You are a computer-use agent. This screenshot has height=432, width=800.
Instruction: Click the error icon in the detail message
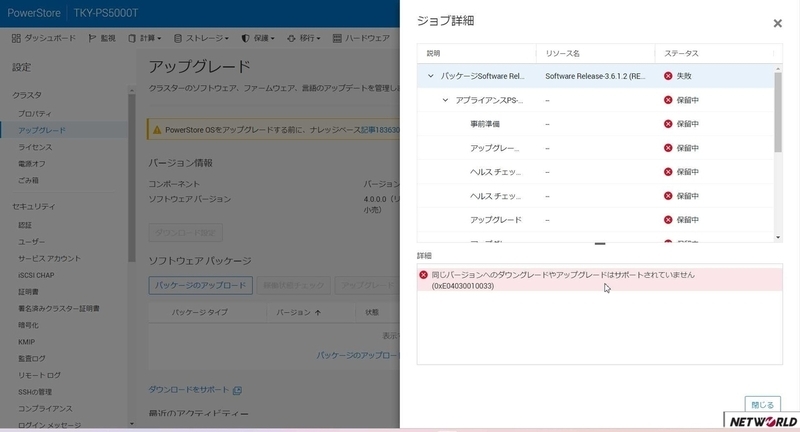(x=423, y=275)
